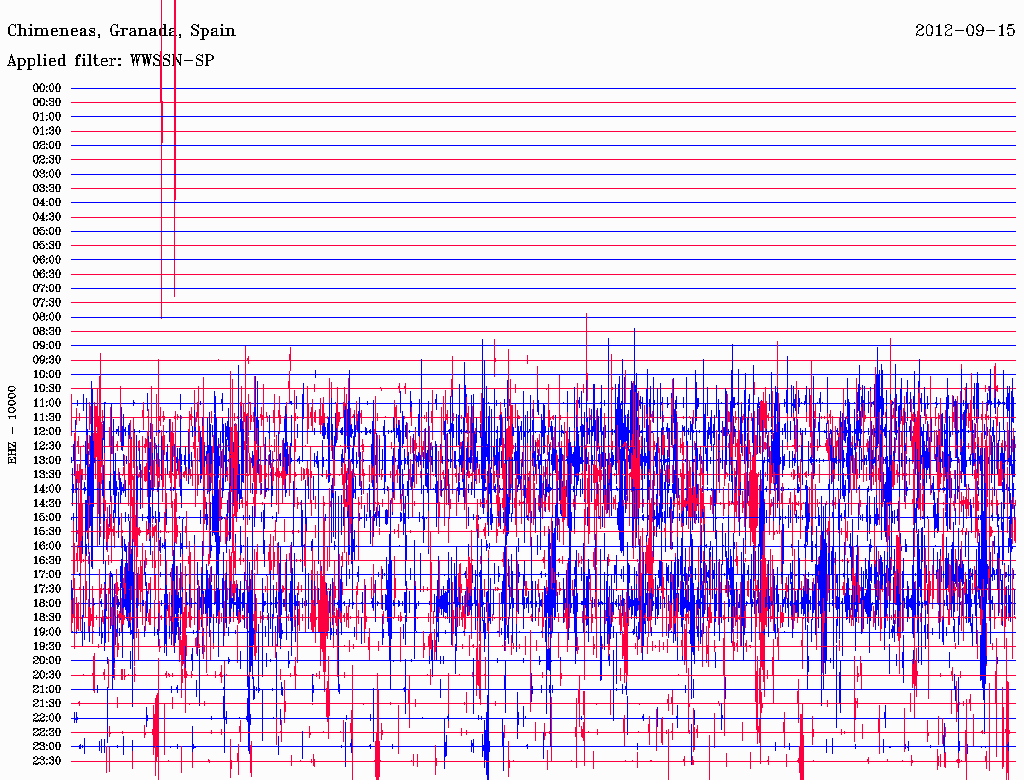Screen dimensions: 1024x780
Task: Select the 12:00 time label
Action: point(47,431)
